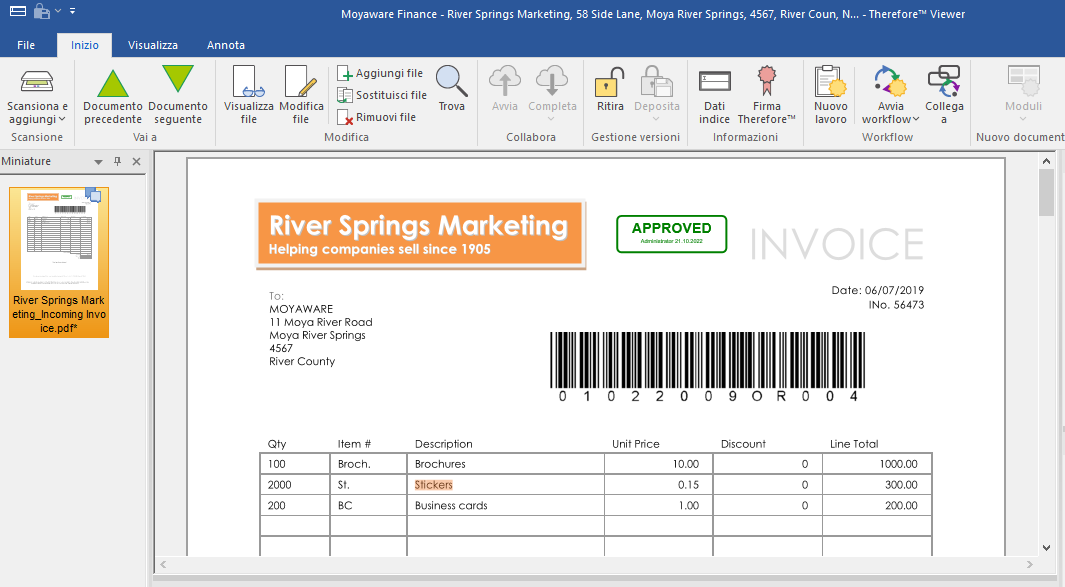The width and height of the screenshot is (1065, 587).
Task: Click the Avvia cloud upload icon
Action: (x=505, y=81)
